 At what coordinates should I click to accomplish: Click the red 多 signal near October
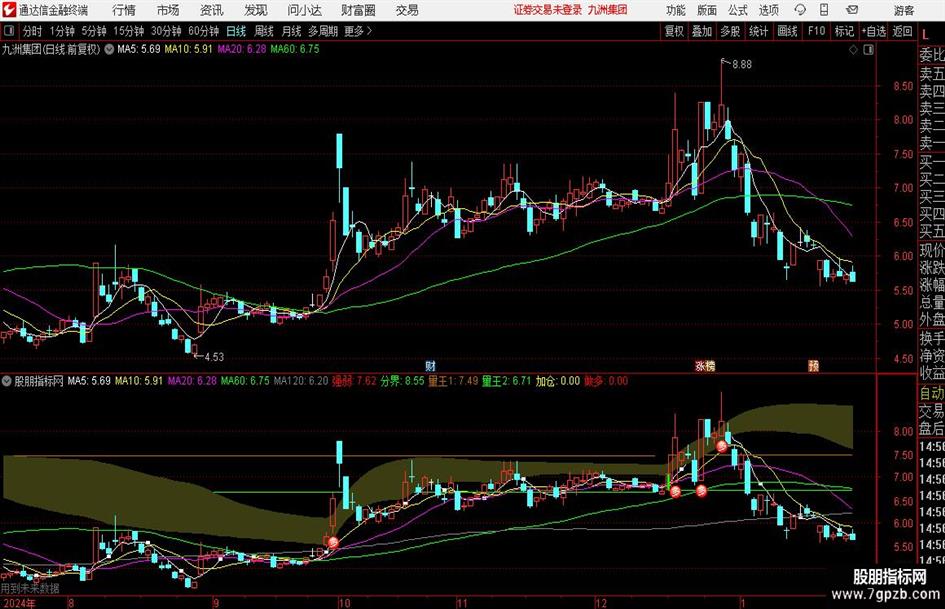[x=332, y=542]
